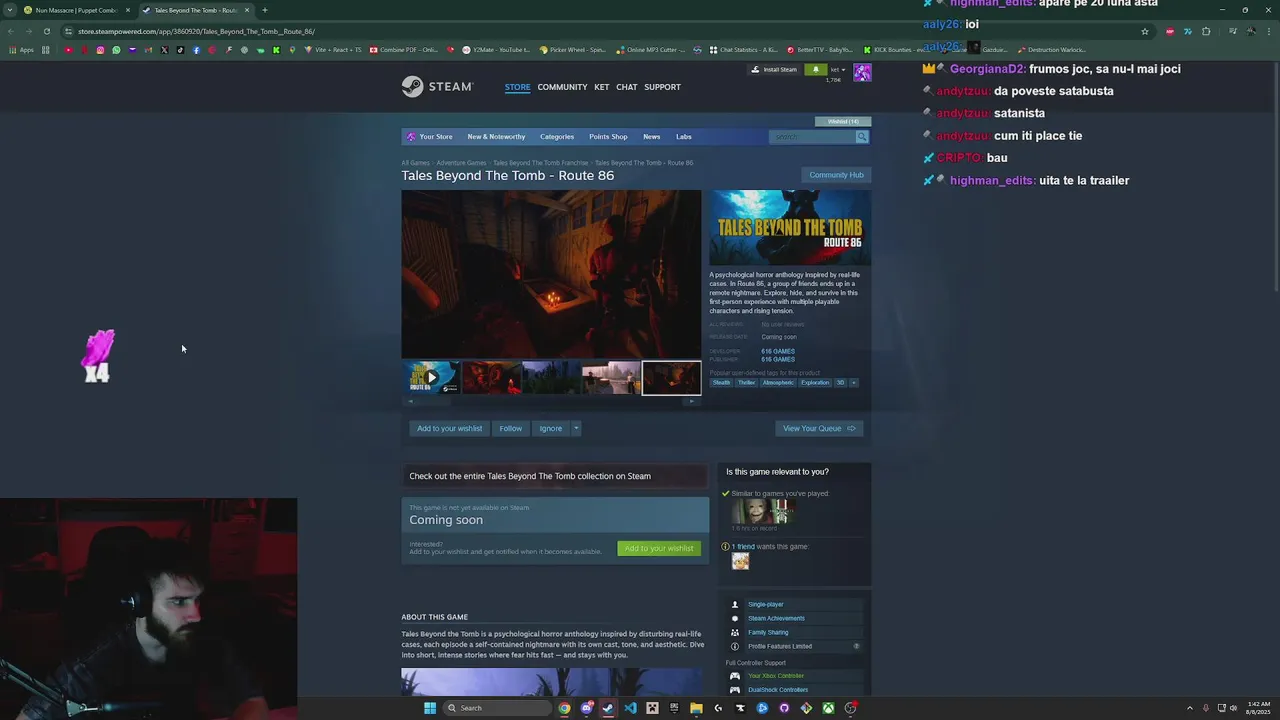The height and width of the screenshot is (720, 1280).
Task: Click the Adventure Games breadcrumb link
Action: (461, 163)
